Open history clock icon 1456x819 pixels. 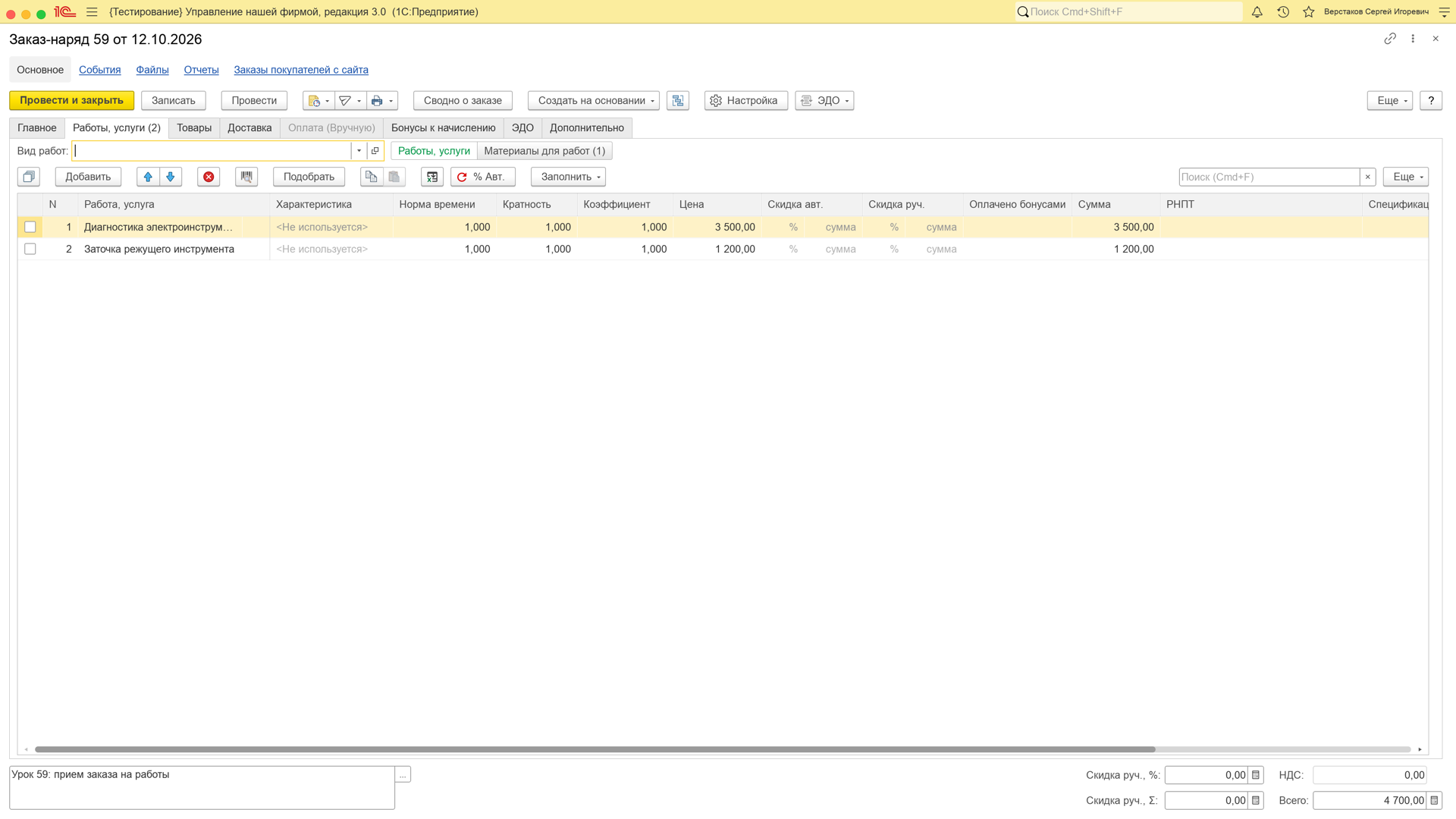pyautogui.click(x=1283, y=12)
